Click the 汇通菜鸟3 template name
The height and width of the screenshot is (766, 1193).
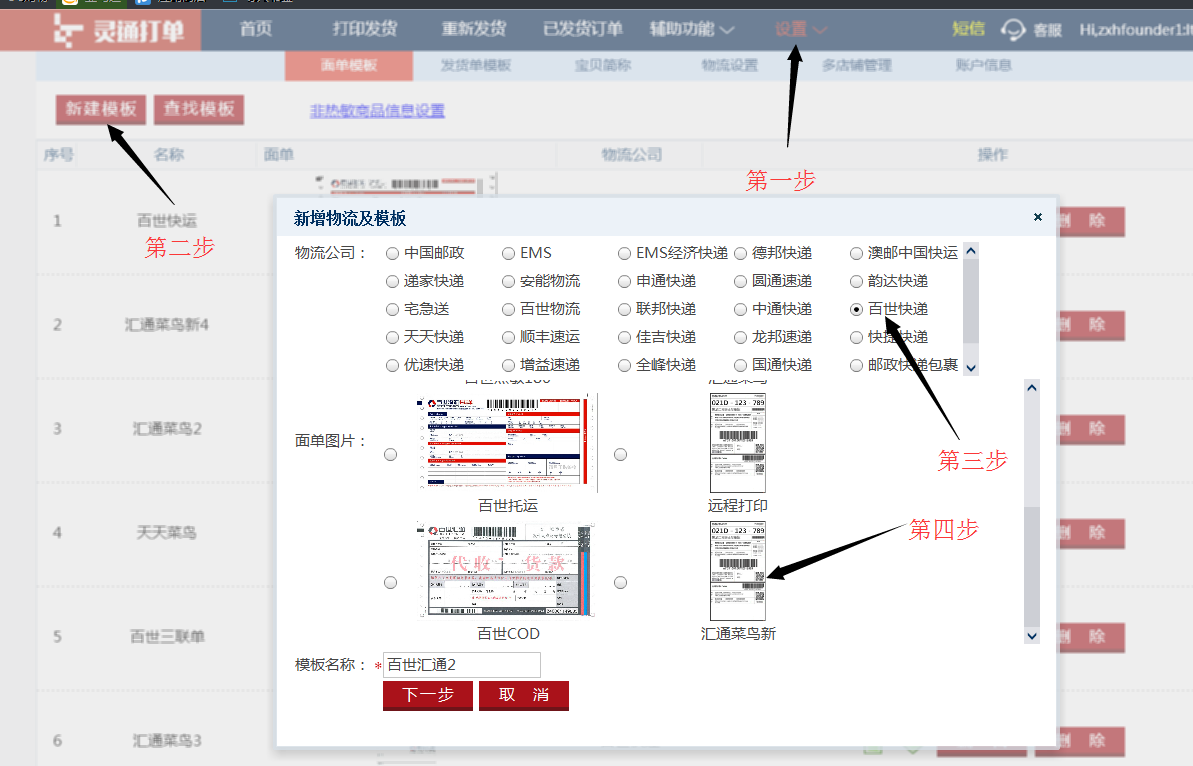pos(167,741)
